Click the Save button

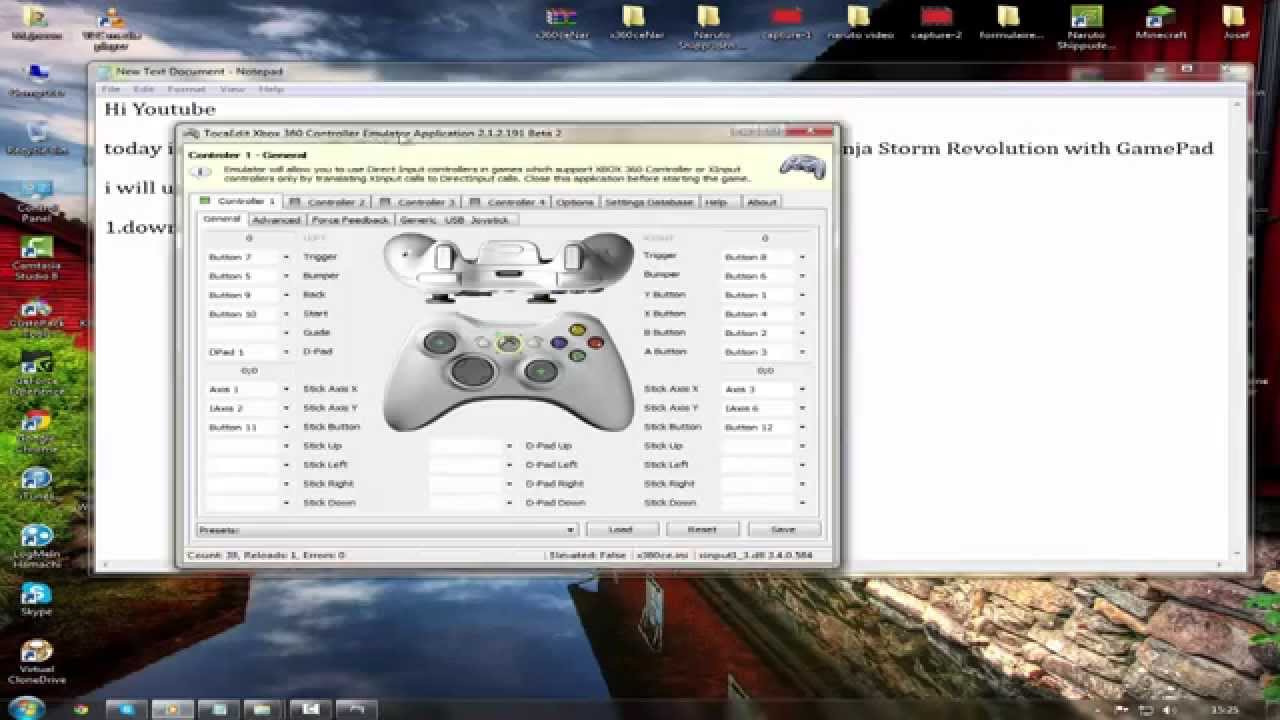pyautogui.click(x=783, y=530)
